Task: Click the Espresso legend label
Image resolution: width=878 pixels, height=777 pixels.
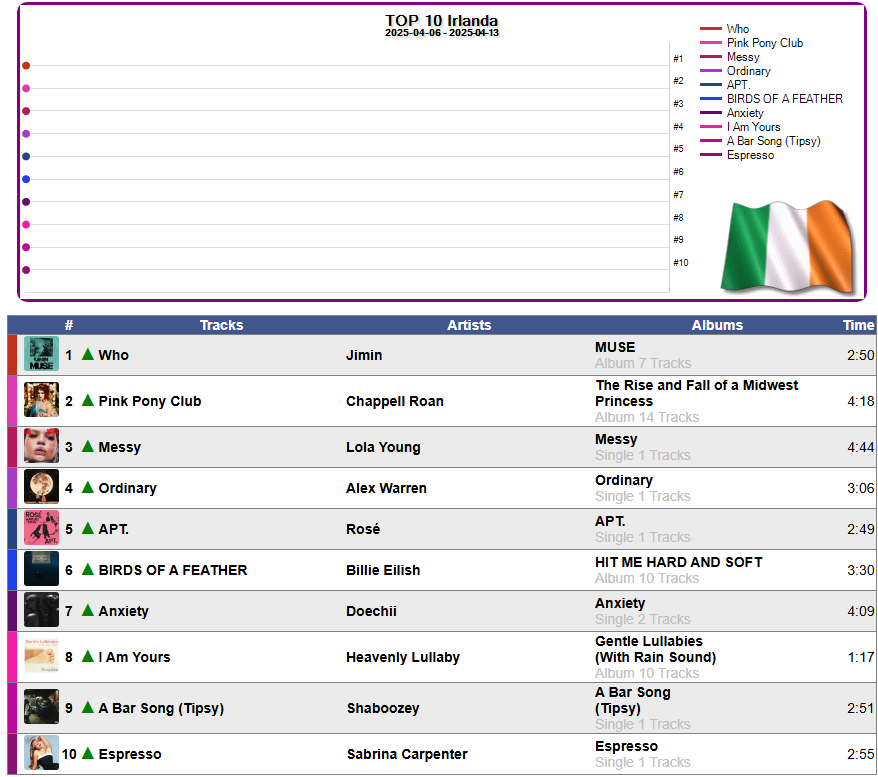Action: (750, 155)
